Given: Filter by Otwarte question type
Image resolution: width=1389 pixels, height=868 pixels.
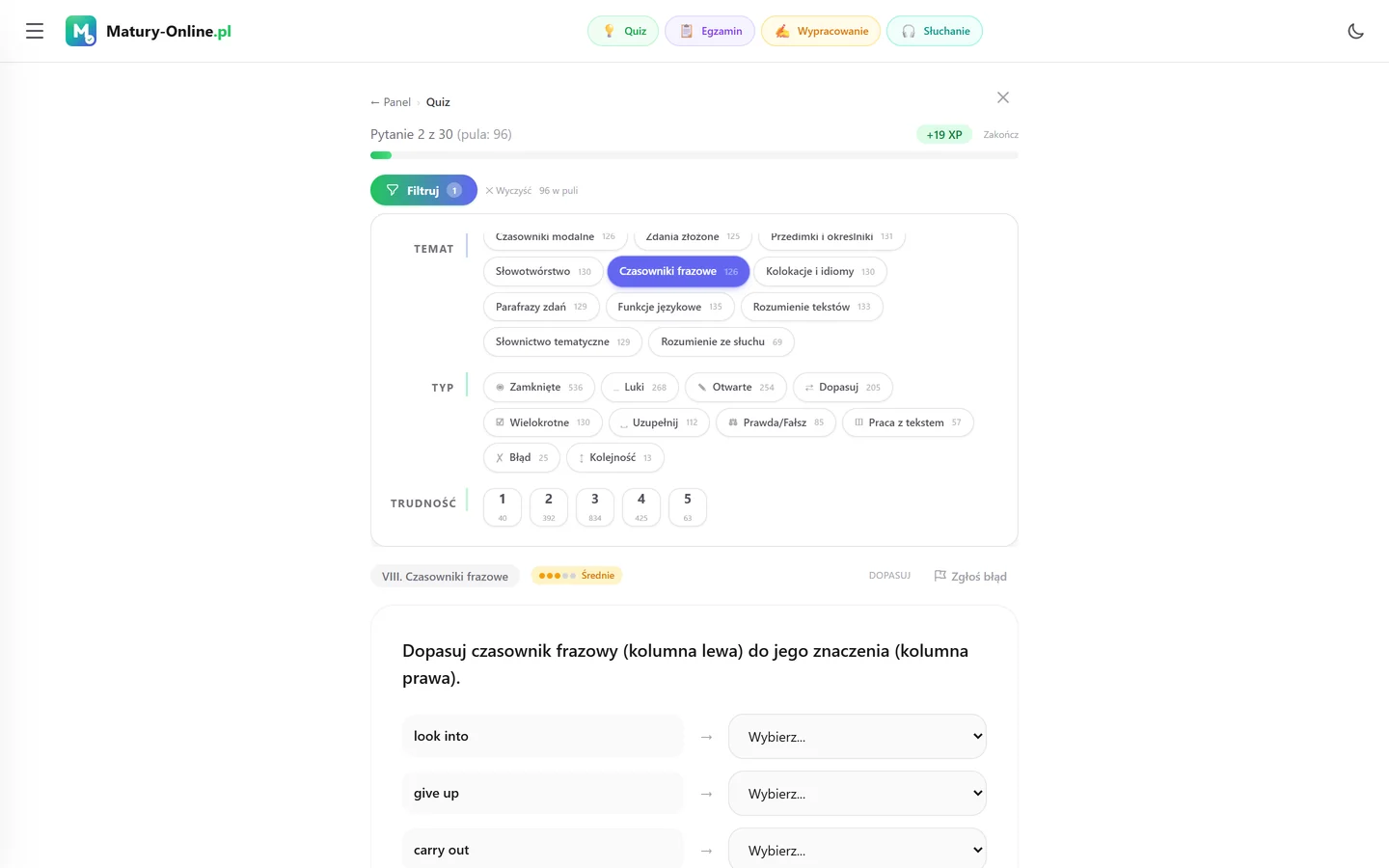Looking at the screenshot, I should (x=736, y=388).
